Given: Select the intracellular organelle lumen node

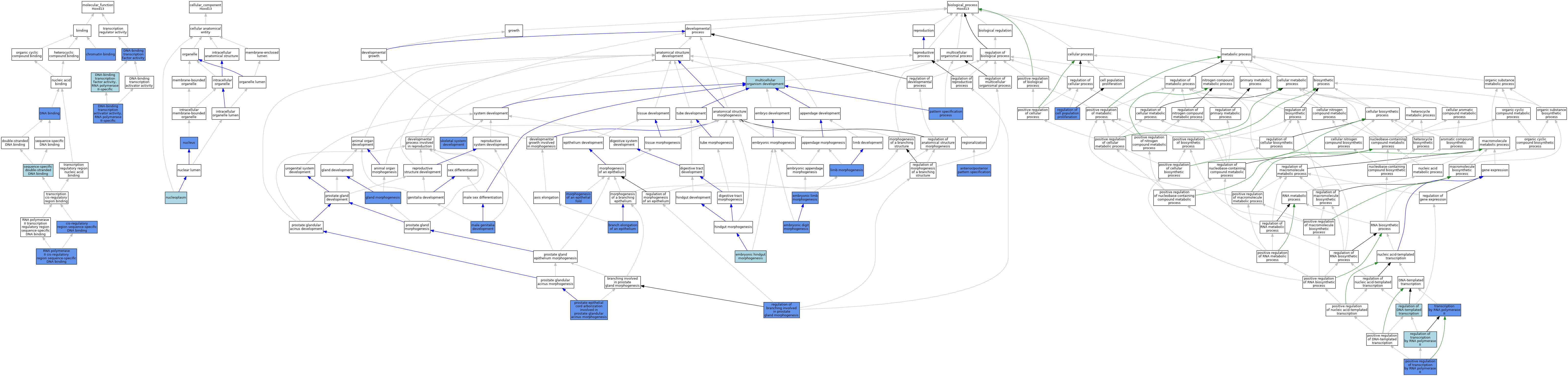Looking at the screenshot, I should [x=225, y=114].
